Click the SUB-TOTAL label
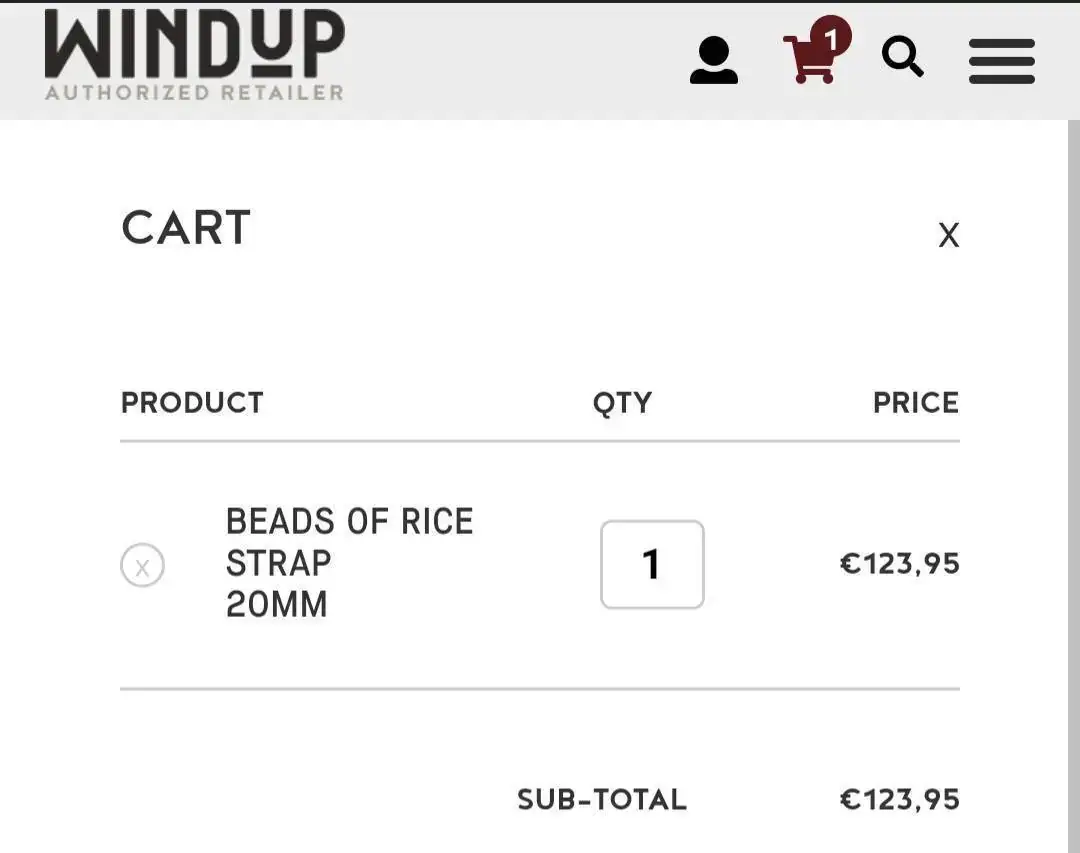 click(601, 800)
